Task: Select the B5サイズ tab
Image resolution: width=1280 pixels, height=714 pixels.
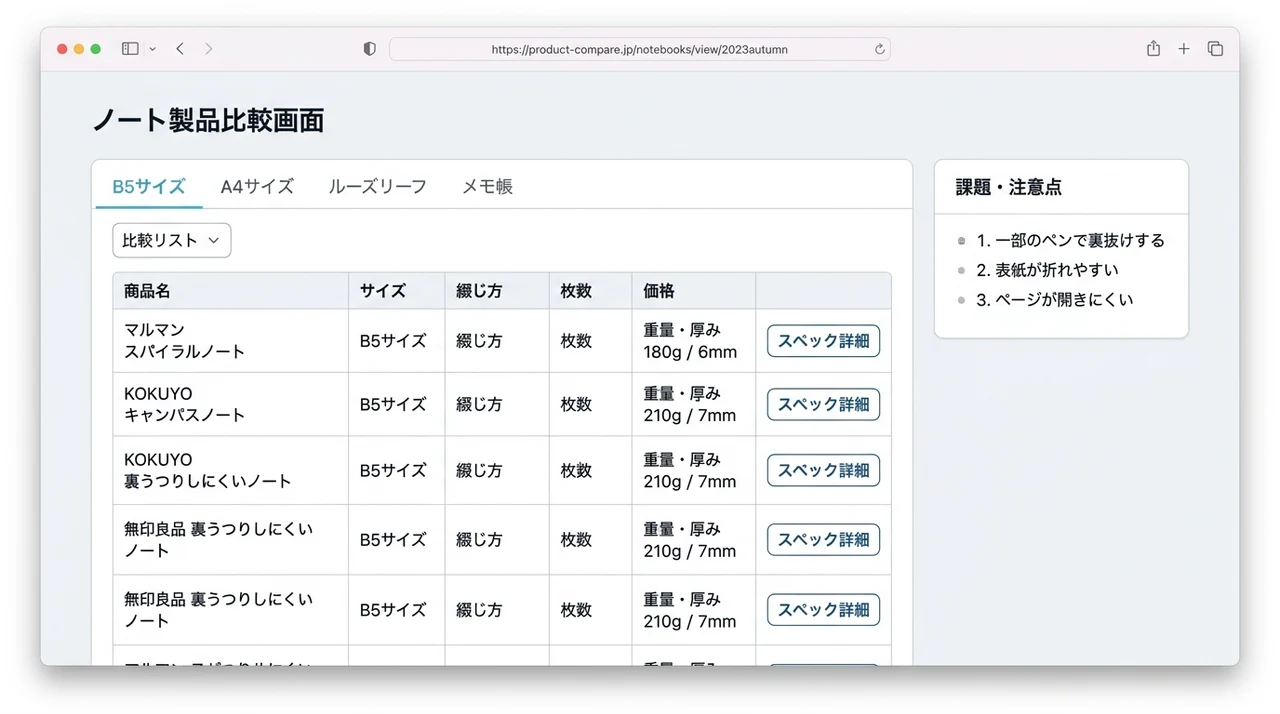Action: 149,186
